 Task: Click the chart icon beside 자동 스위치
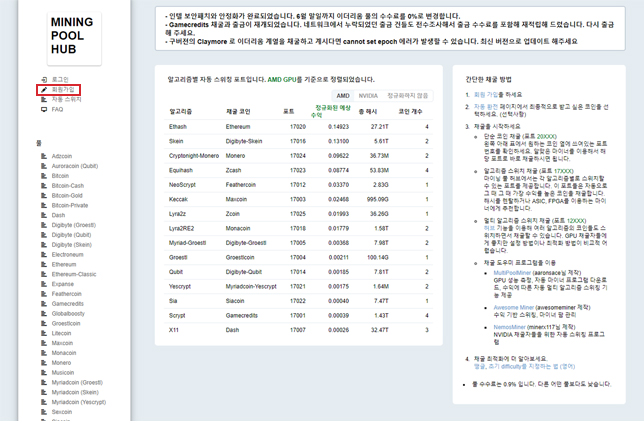[x=44, y=99]
